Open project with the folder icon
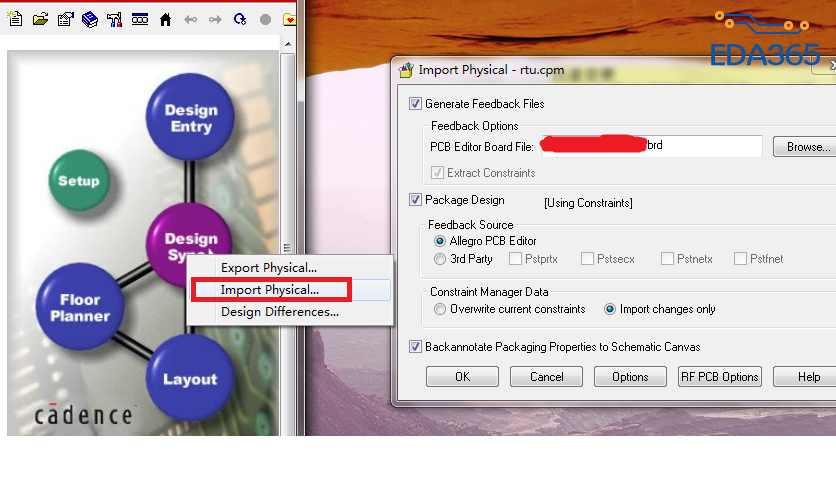Viewport: 836px width, 490px height. [40, 20]
